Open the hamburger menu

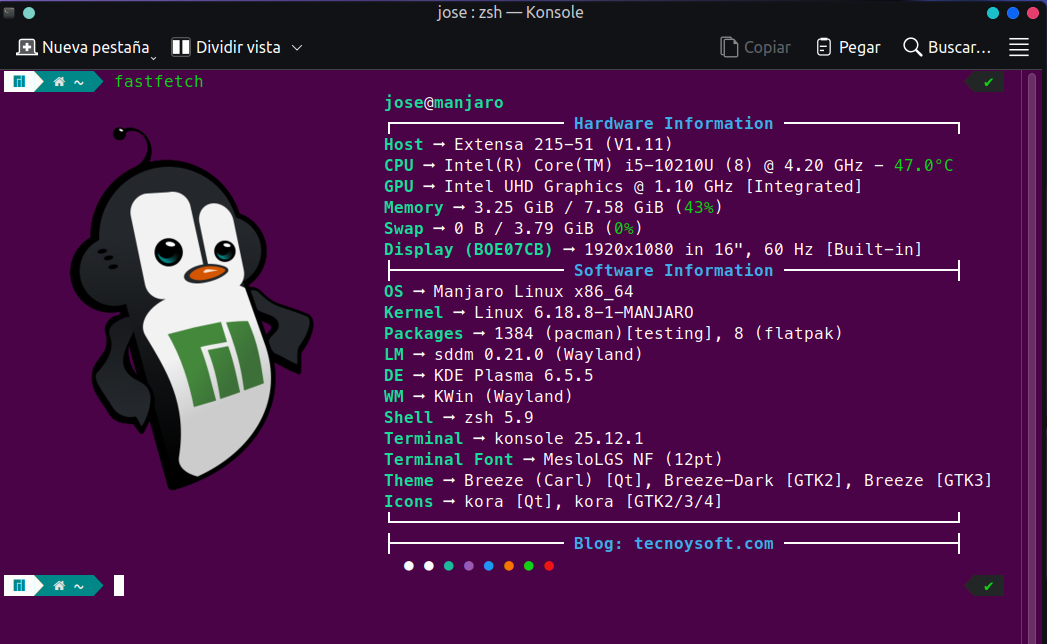[x=1019, y=47]
